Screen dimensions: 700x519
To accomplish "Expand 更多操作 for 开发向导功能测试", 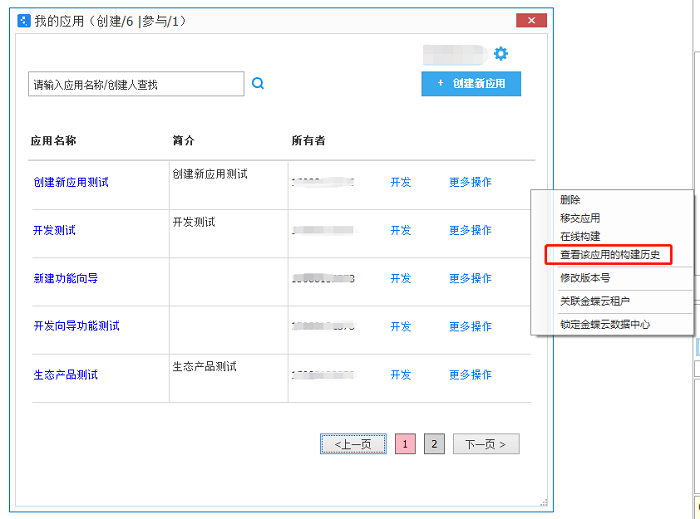I will pos(470,327).
